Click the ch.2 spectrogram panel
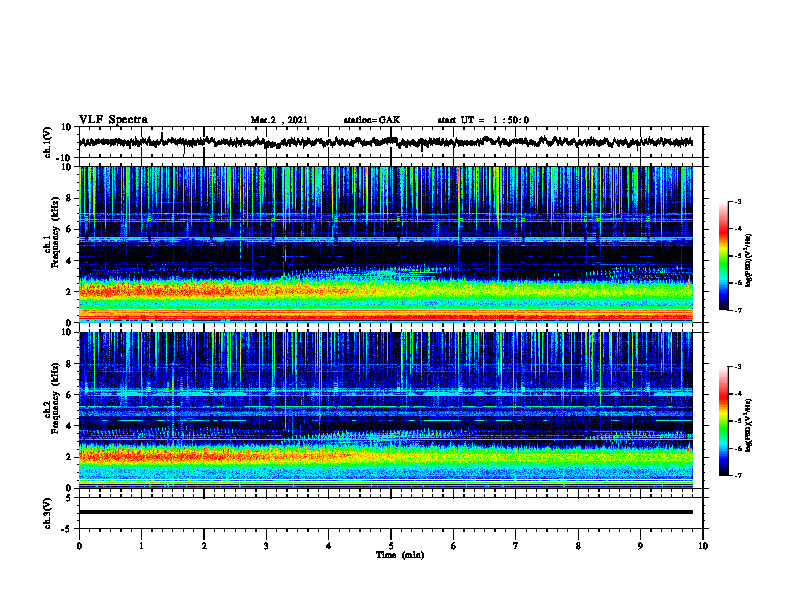792x612 pixels. (x=385, y=410)
